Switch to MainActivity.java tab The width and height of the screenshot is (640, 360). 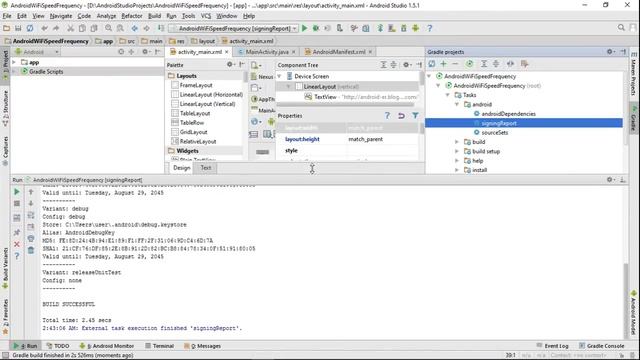267,52
